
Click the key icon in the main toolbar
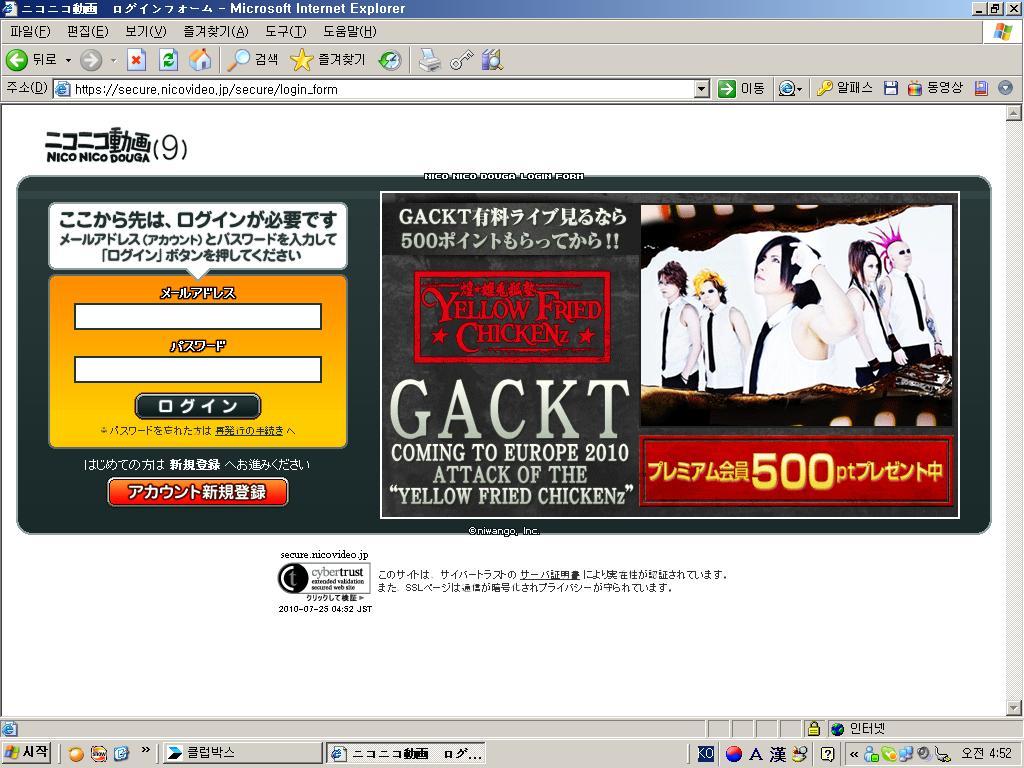(x=461, y=60)
